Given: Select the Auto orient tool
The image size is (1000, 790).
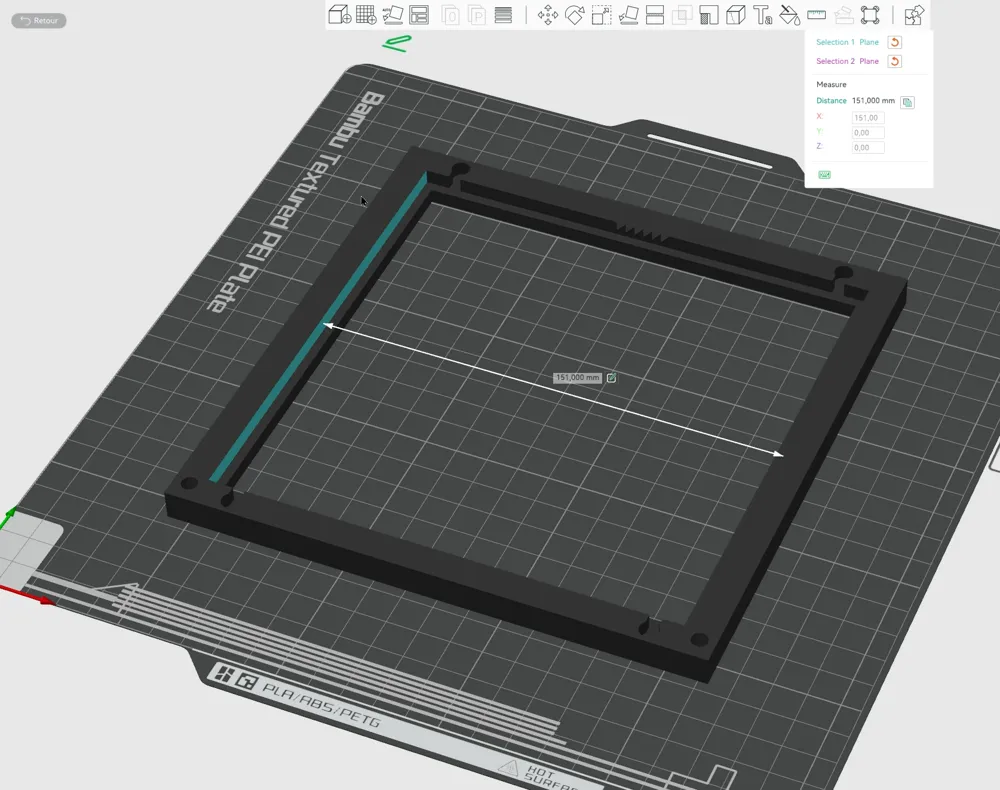Looking at the screenshot, I should pos(392,15).
